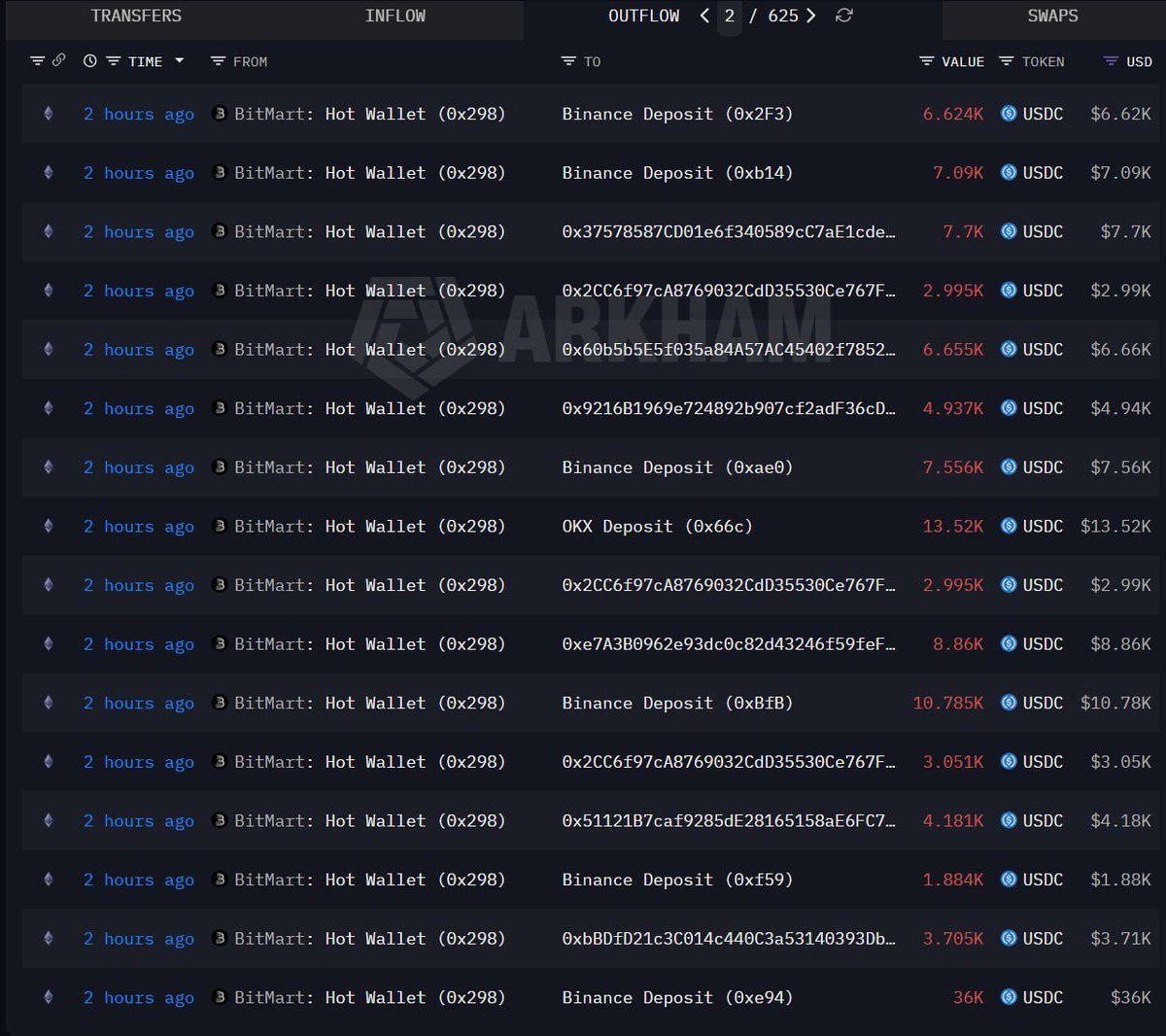1166x1036 pixels.
Task: Click Ethereum icon in Binance Deposit (0xe94) row
Action: click(49, 997)
